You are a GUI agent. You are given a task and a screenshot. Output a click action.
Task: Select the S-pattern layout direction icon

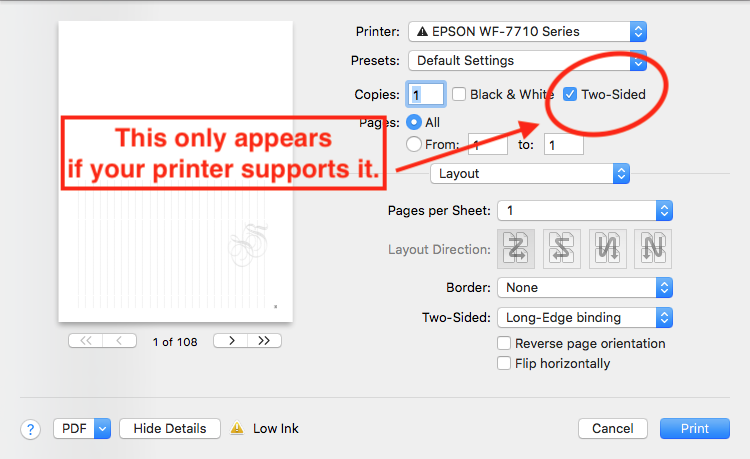[562, 249]
